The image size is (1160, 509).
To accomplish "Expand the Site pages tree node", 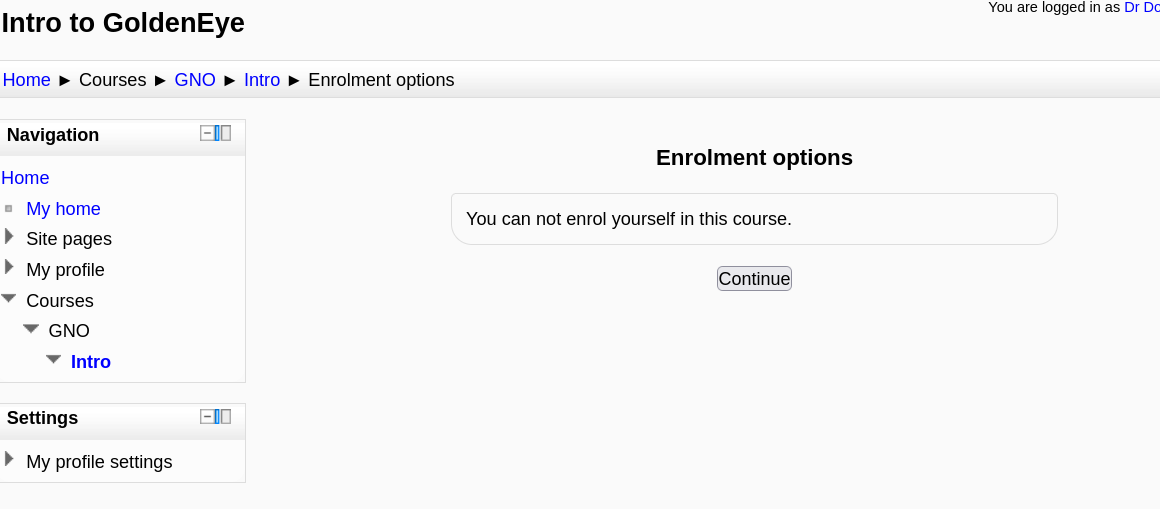I will [9, 237].
